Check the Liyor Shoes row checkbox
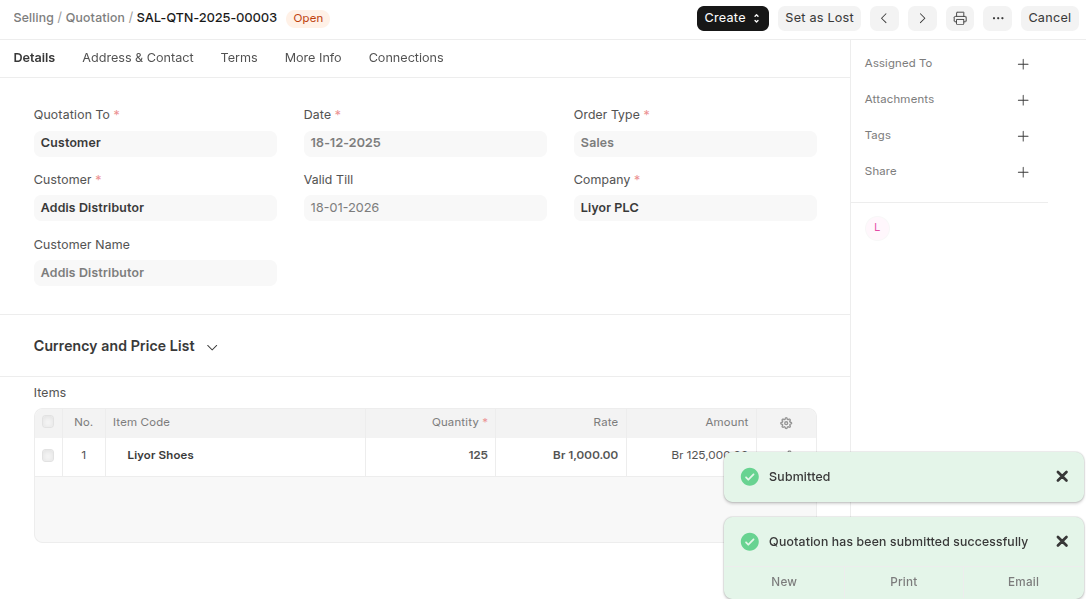Image resolution: width=1086 pixels, height=599 pixels. click(48, 456)
